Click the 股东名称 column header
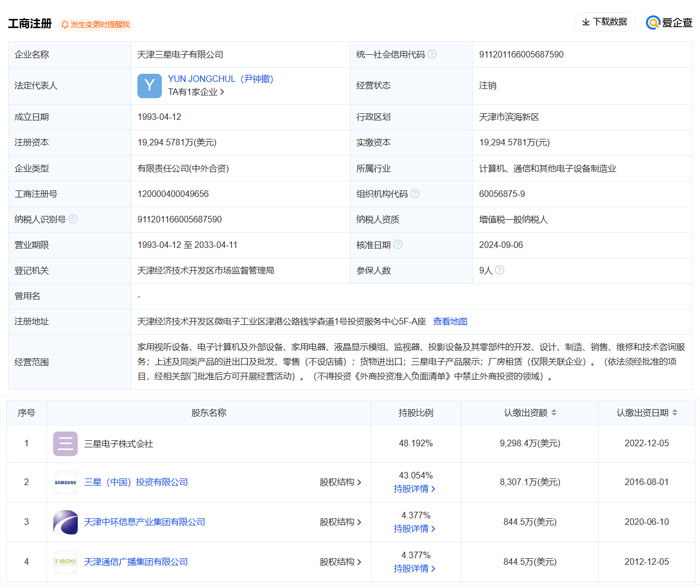 point(208,413)
